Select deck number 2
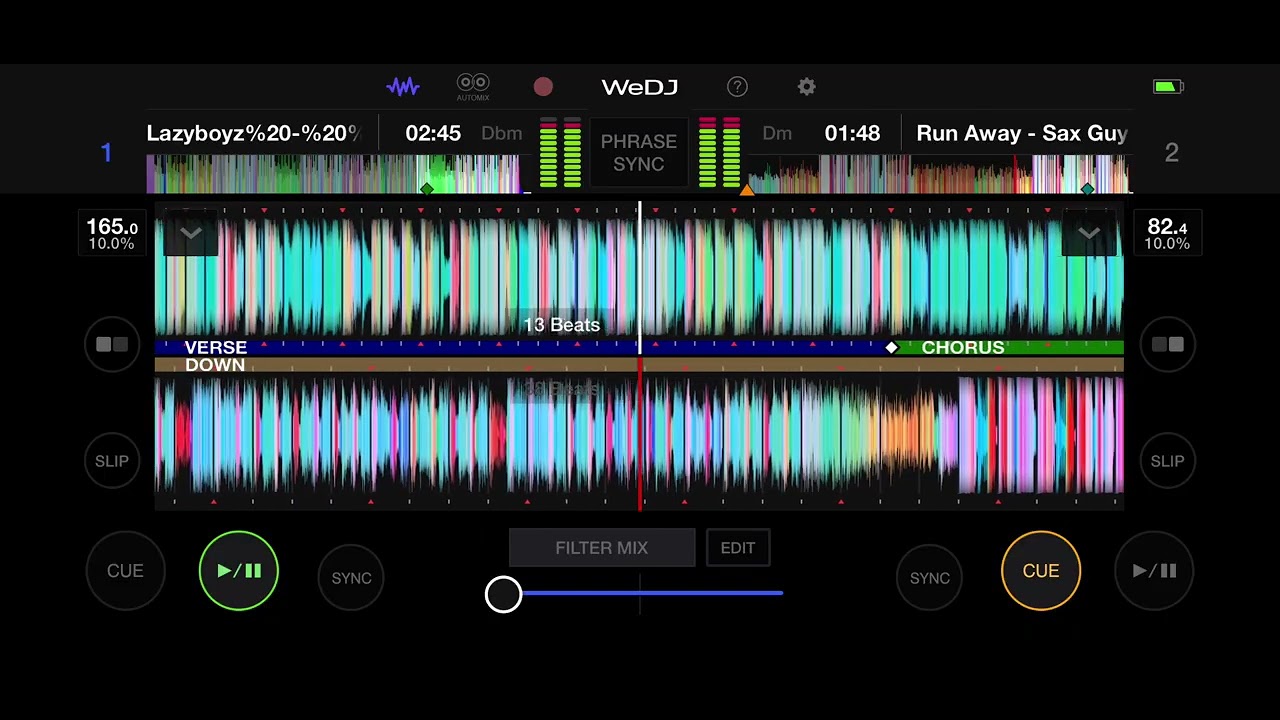 click(x=1171, y=153)
